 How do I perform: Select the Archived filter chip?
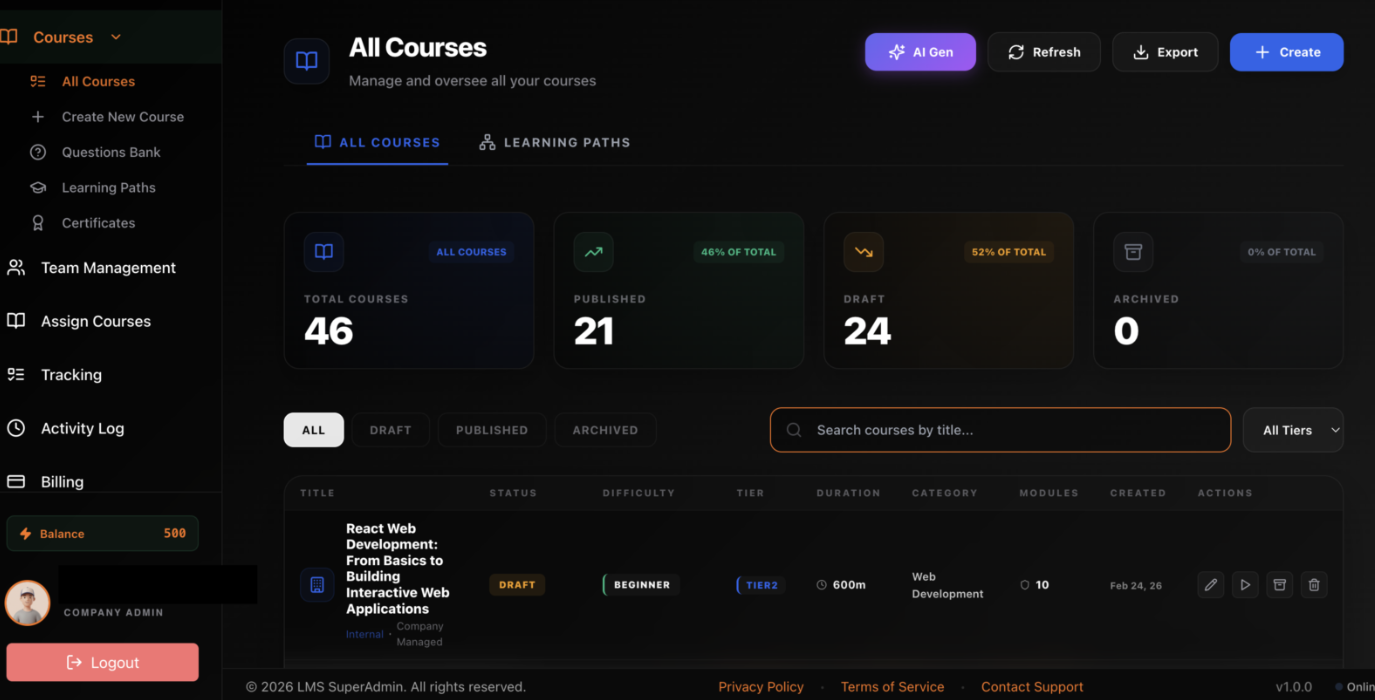[x=604, y=429]
